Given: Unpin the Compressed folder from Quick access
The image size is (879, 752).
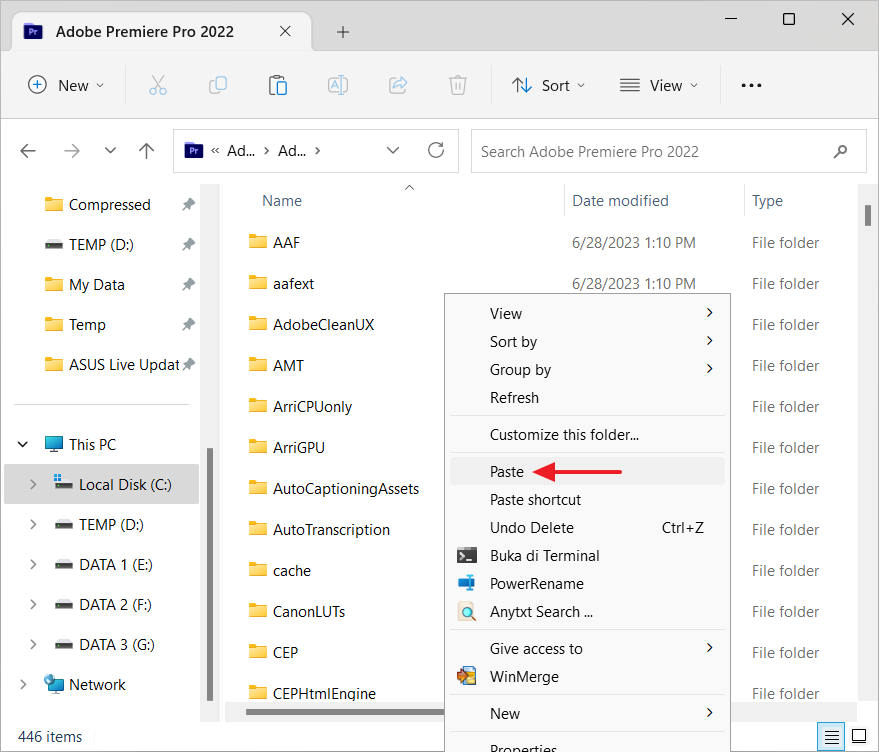Looking at the screenshot, I should tap(188, 205).
